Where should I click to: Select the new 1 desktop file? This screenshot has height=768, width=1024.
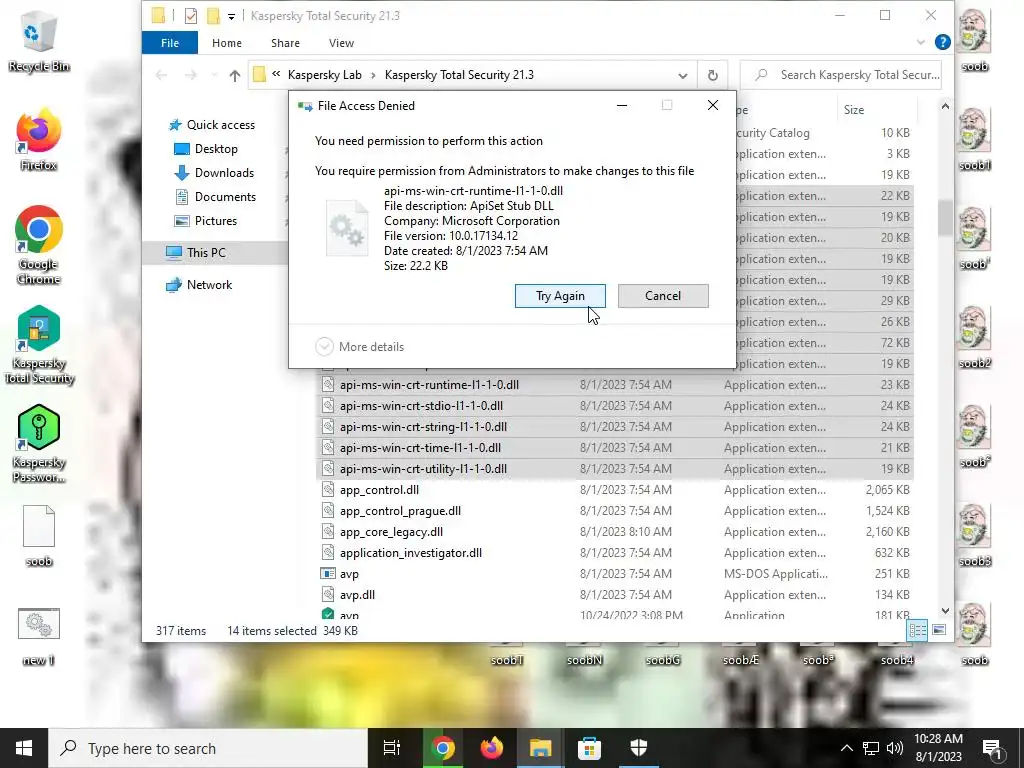pyautogui.click(x=39, y=637)
